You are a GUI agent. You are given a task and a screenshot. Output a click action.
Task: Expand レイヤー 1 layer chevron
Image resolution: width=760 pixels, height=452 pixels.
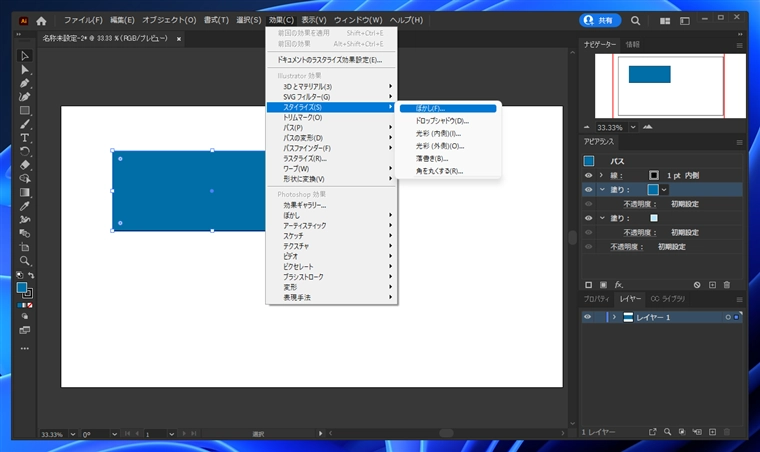[x=614, y=317]
